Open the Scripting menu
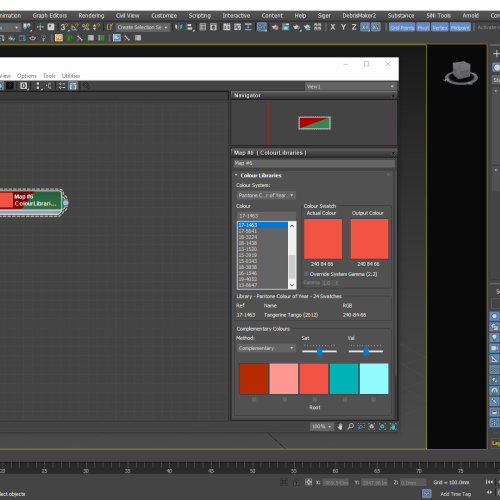 [200, 15]
